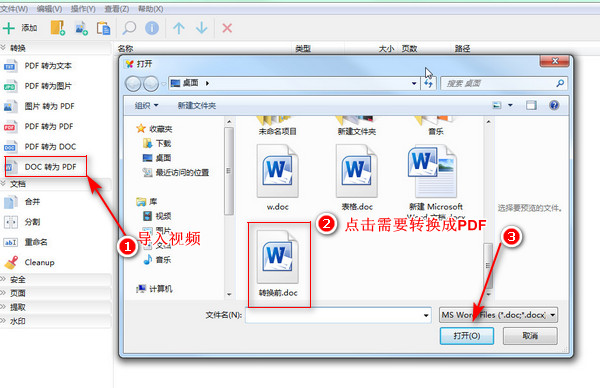Click the paste clipboard icon in toolbar
This screenshot has width=600, height=388.
(x=103, y=28)
